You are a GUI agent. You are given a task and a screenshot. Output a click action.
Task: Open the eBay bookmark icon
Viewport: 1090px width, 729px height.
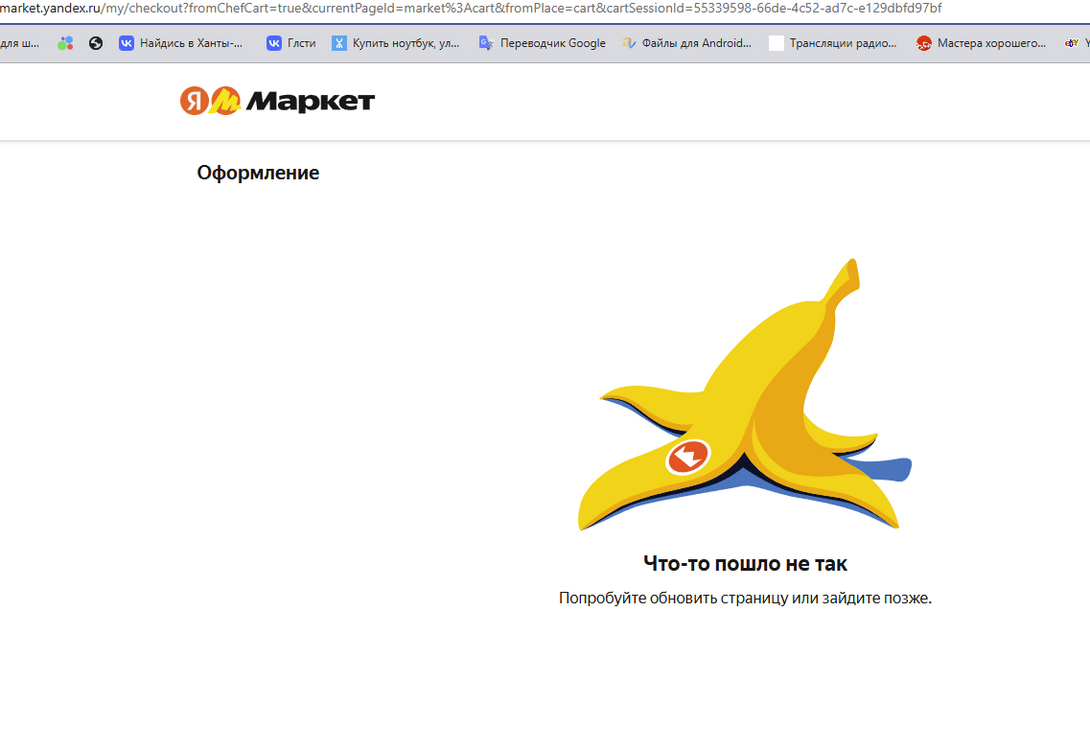coord(1071,43)
